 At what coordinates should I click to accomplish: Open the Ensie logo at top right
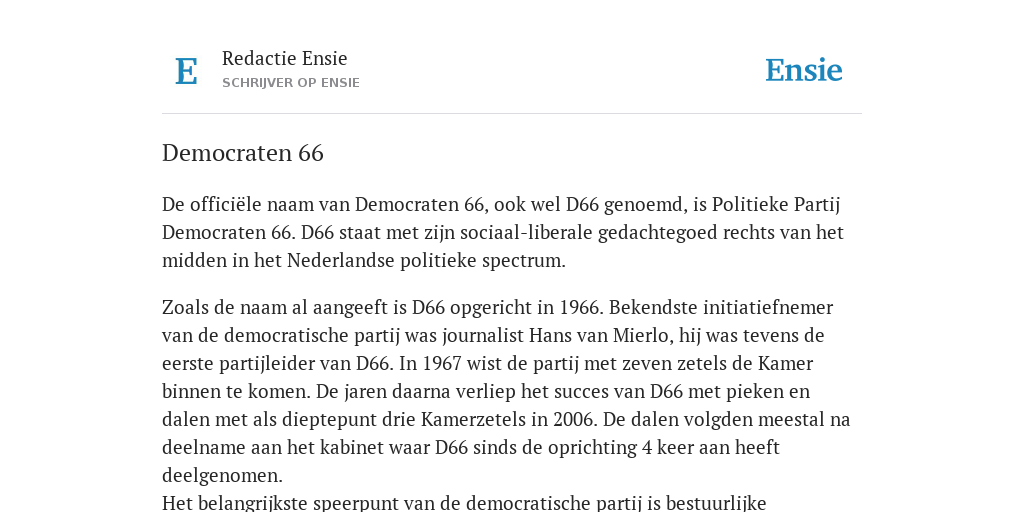pos(803,70)
